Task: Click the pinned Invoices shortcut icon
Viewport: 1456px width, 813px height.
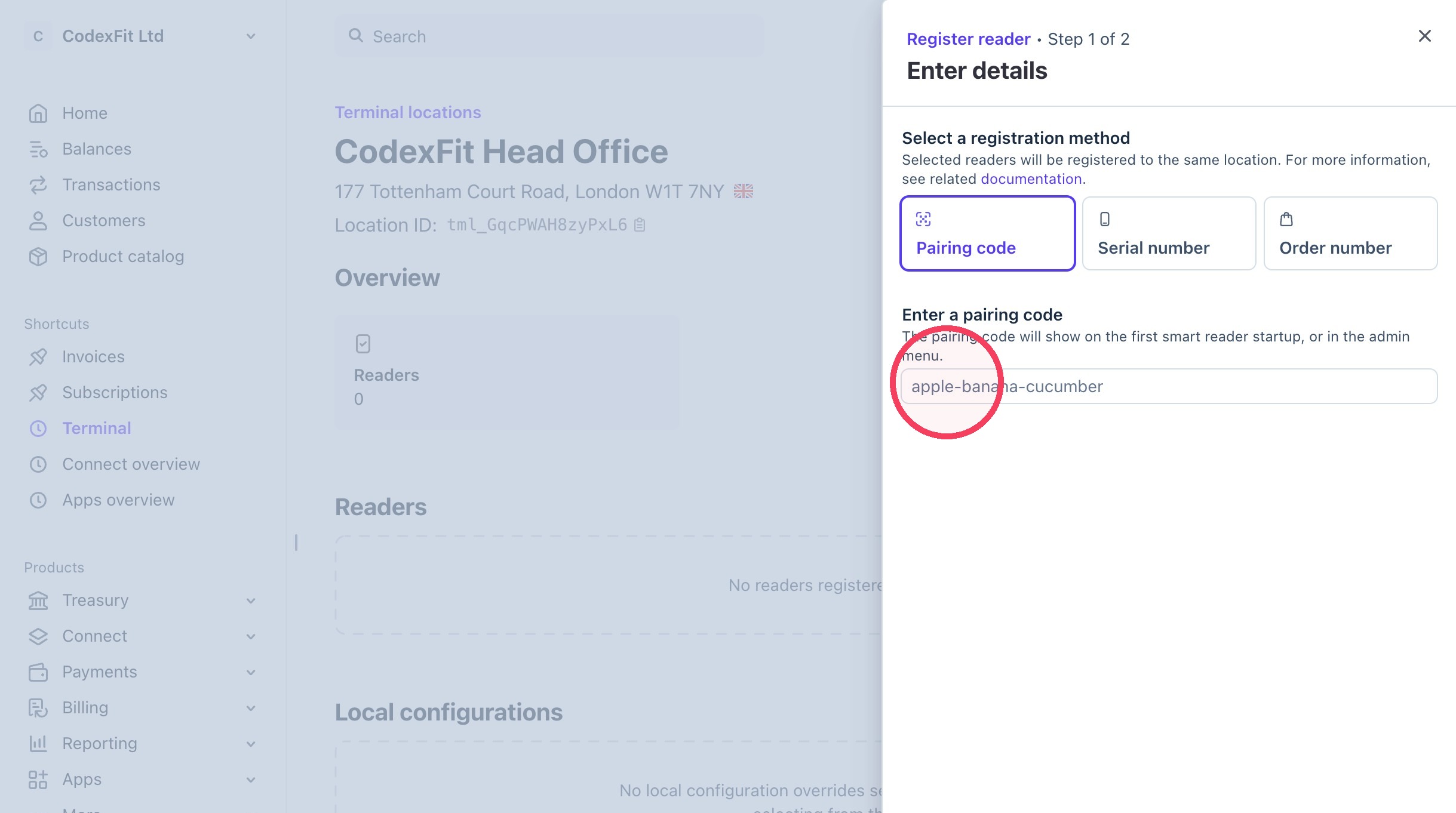Action: [x=38, y=357]
